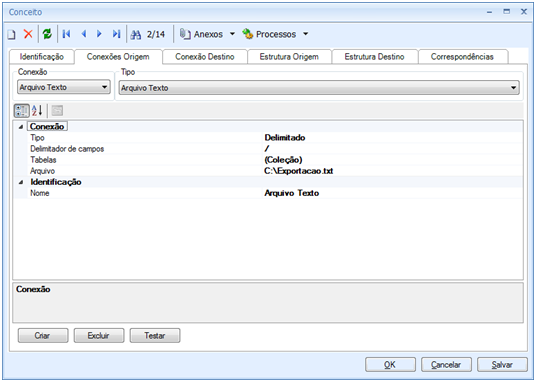Click the Processos toolbar label

click(x=276, y=34)
